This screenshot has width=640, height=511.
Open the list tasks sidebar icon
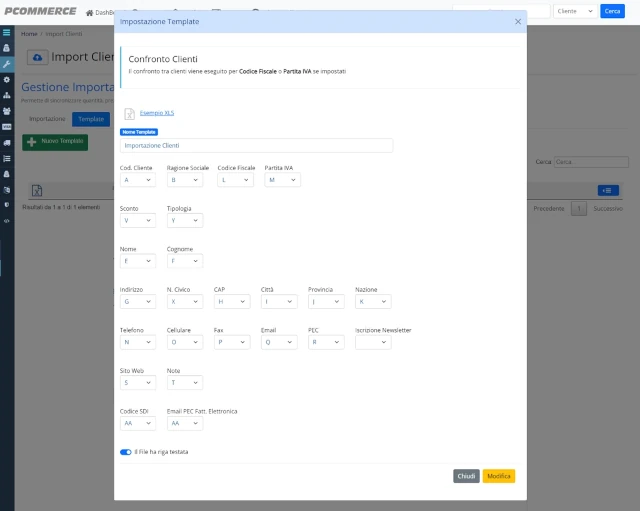click(7, 158)
